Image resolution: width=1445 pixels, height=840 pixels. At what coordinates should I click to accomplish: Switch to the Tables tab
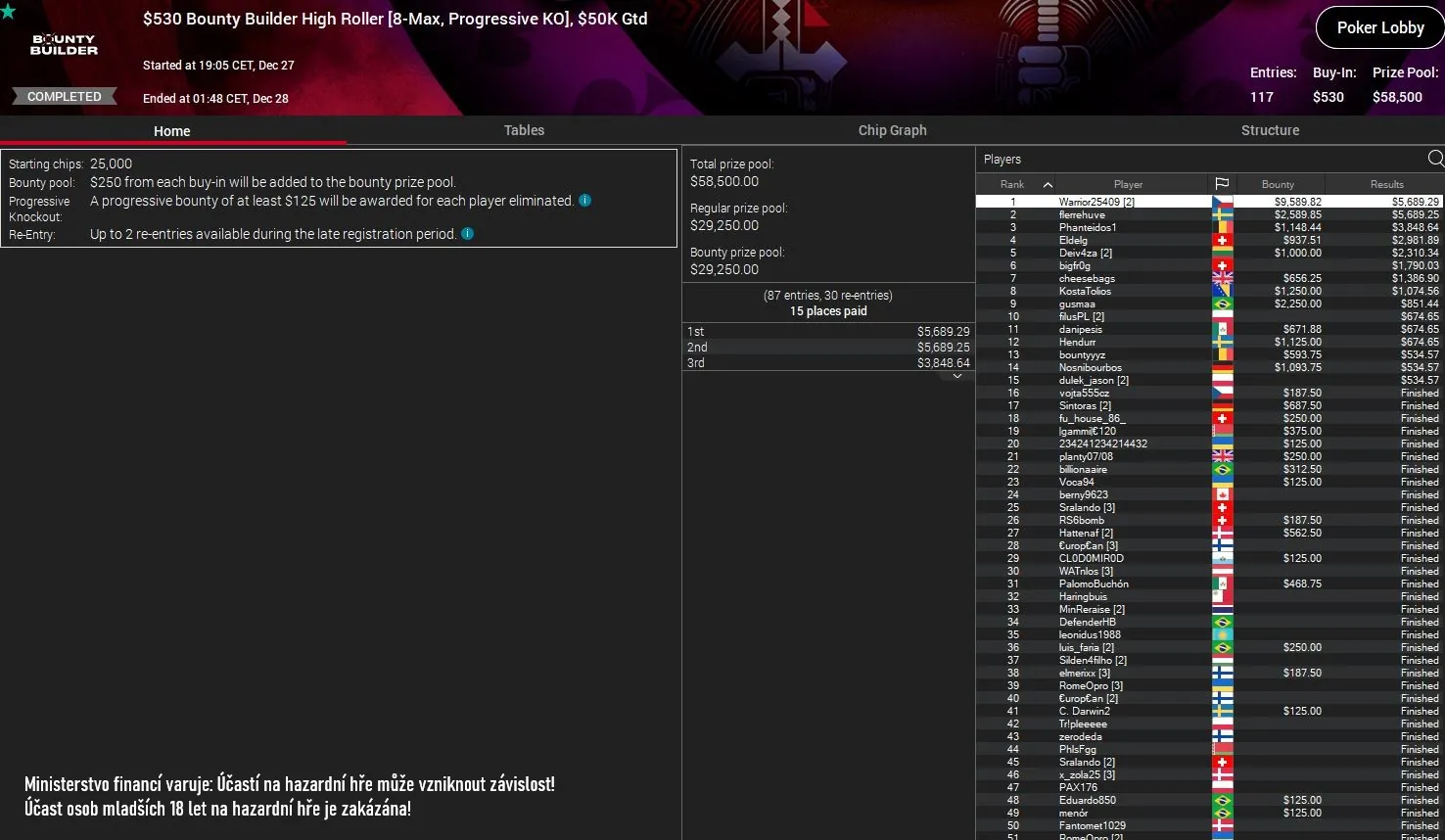(x=524, y=129)
